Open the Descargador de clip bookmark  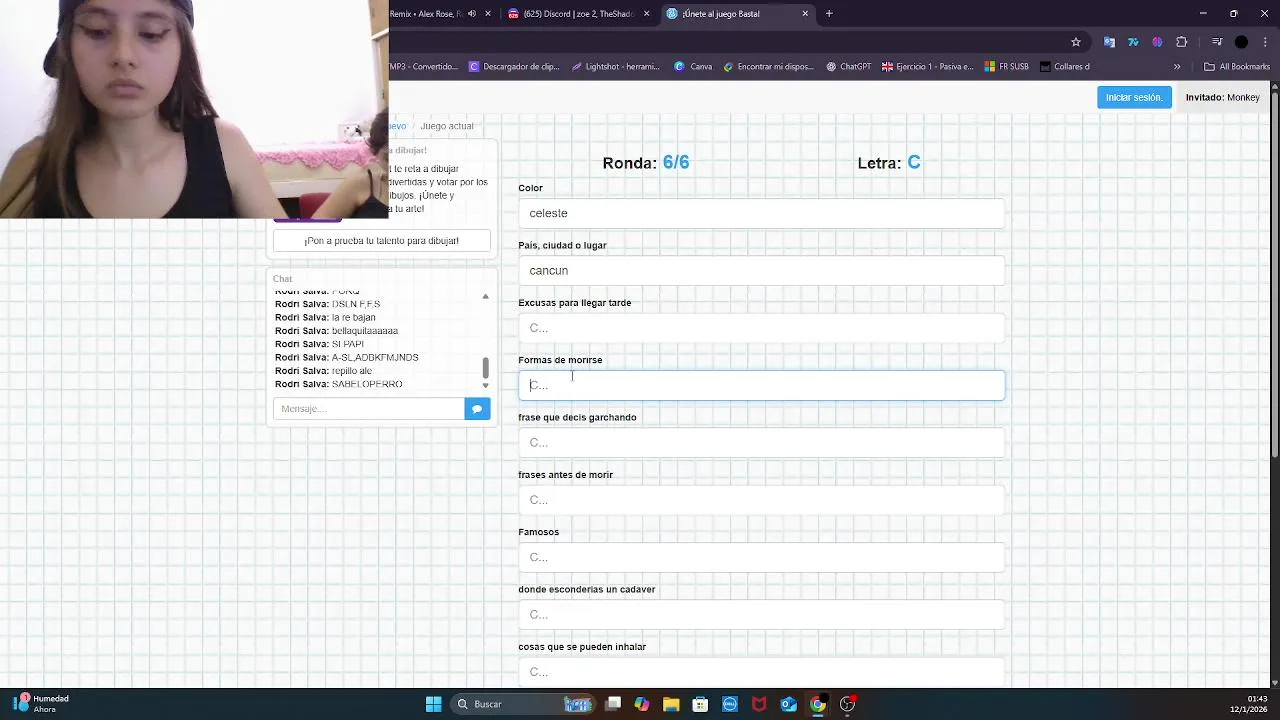point(514,67)
